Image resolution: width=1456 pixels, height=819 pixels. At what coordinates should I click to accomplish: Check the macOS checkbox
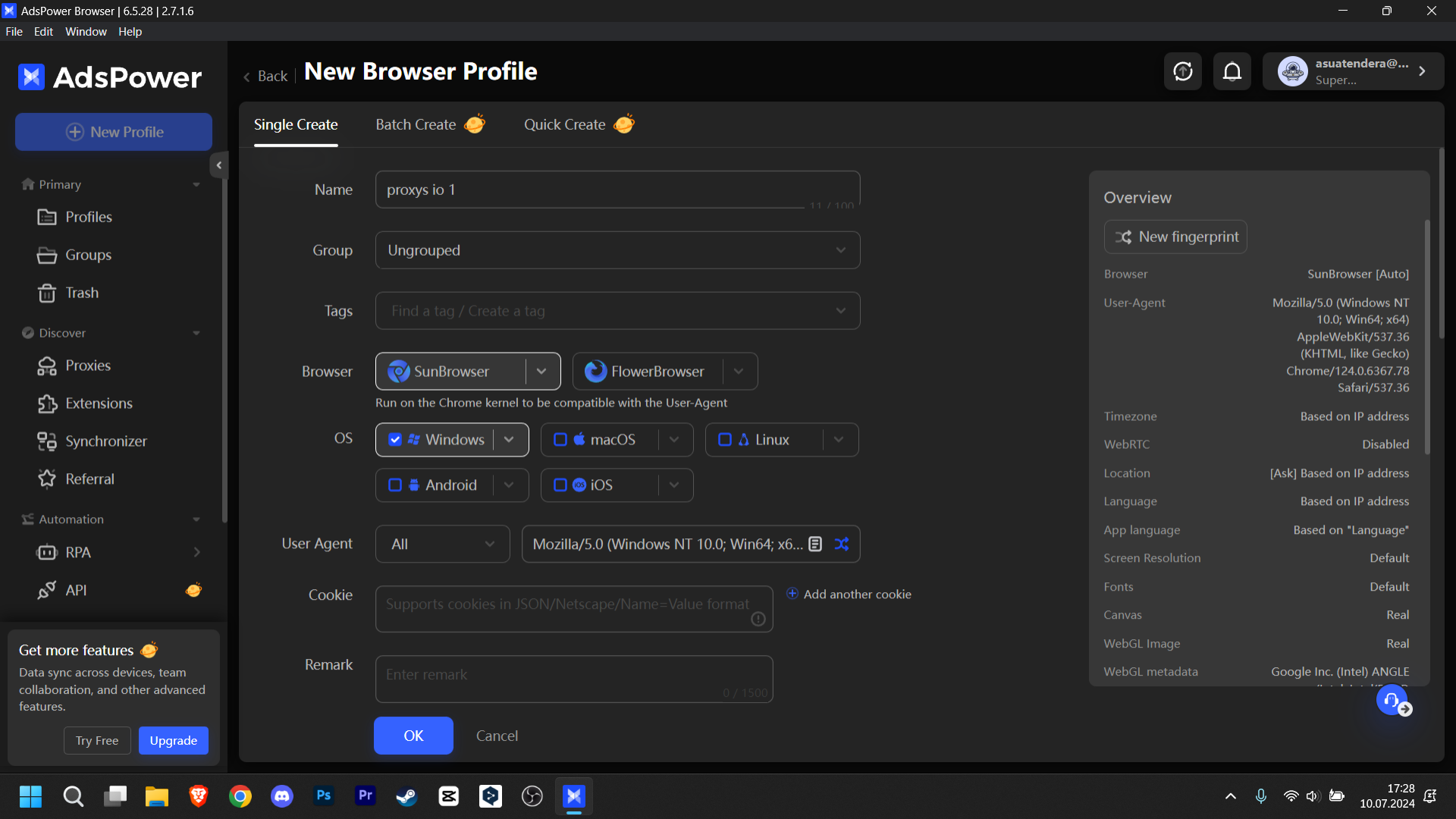pos(560,440)
